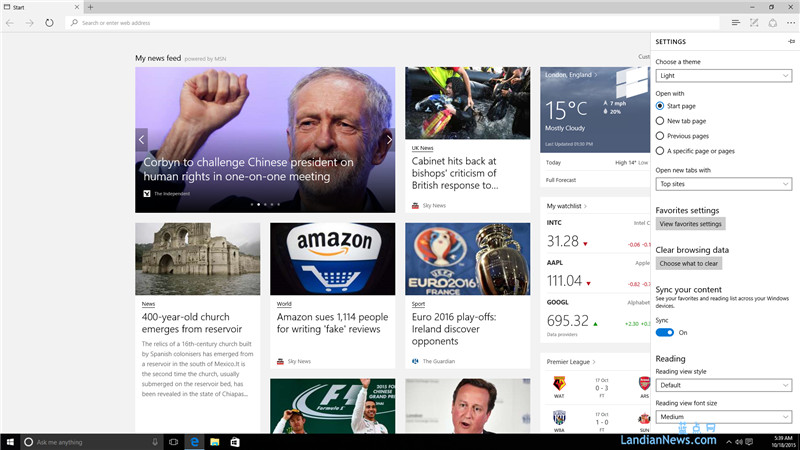This screenshot has height=450, width=800.
Task: Open Cabinet hits back at bishops article
Action: 455,173
